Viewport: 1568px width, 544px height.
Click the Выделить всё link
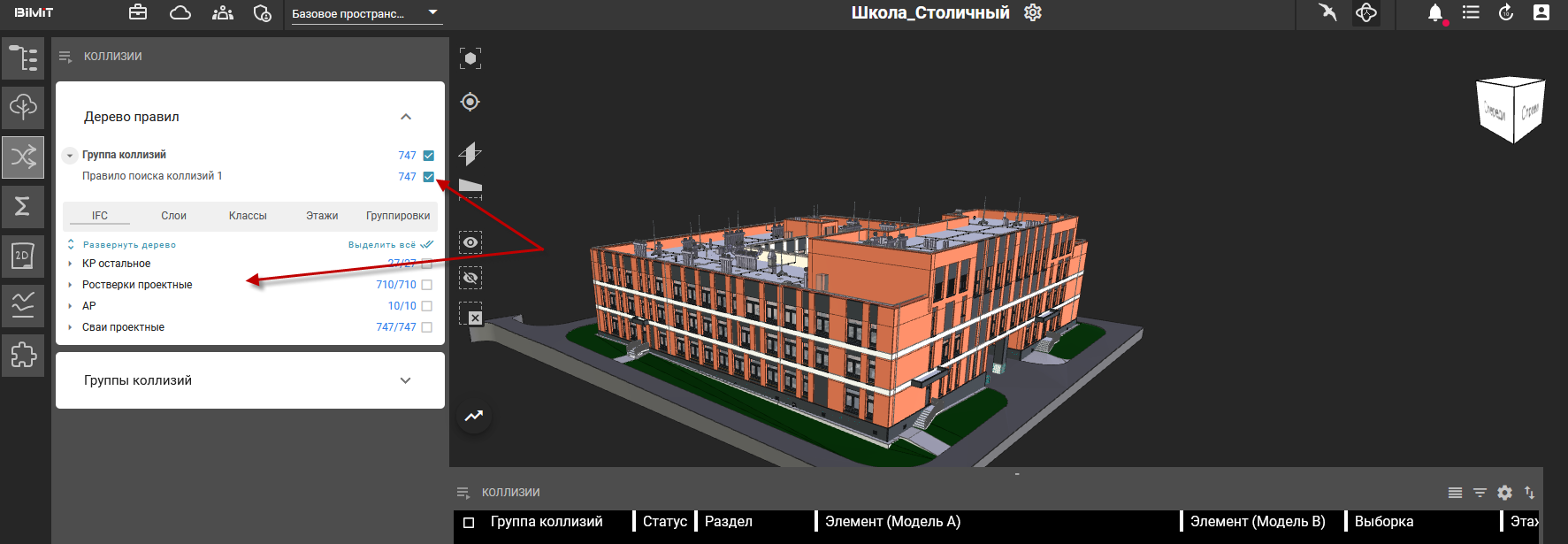[382, 245]
